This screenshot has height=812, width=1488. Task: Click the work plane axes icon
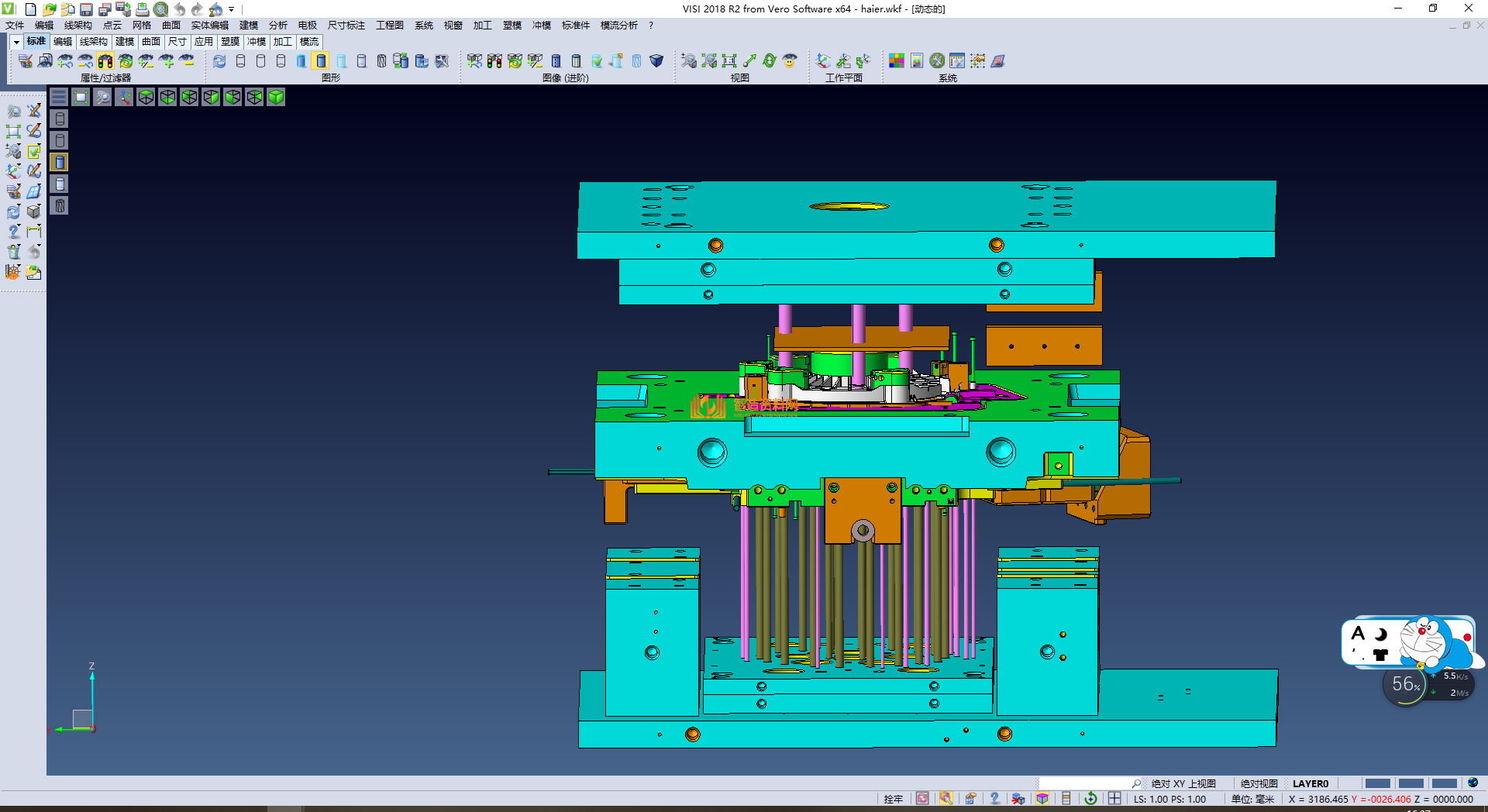tap(823, 61)
